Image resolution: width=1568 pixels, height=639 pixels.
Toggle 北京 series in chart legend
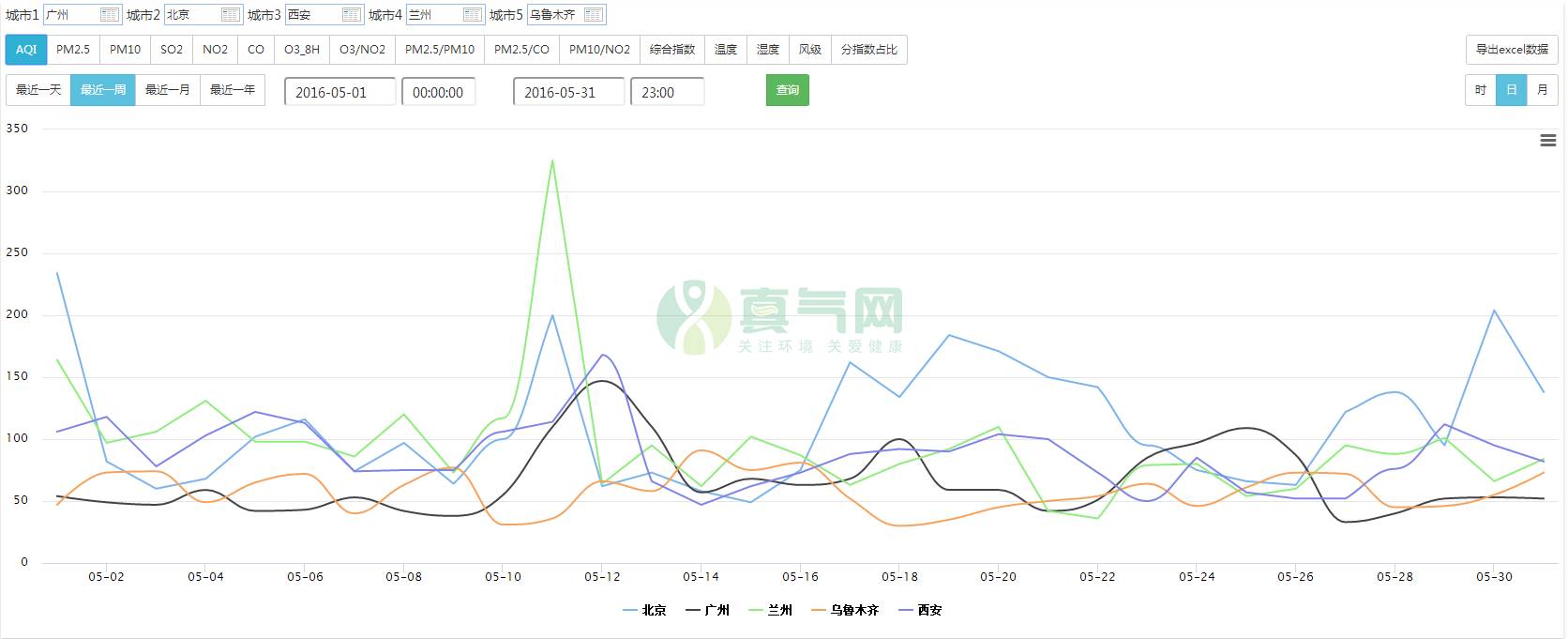(x=645, y=610)
